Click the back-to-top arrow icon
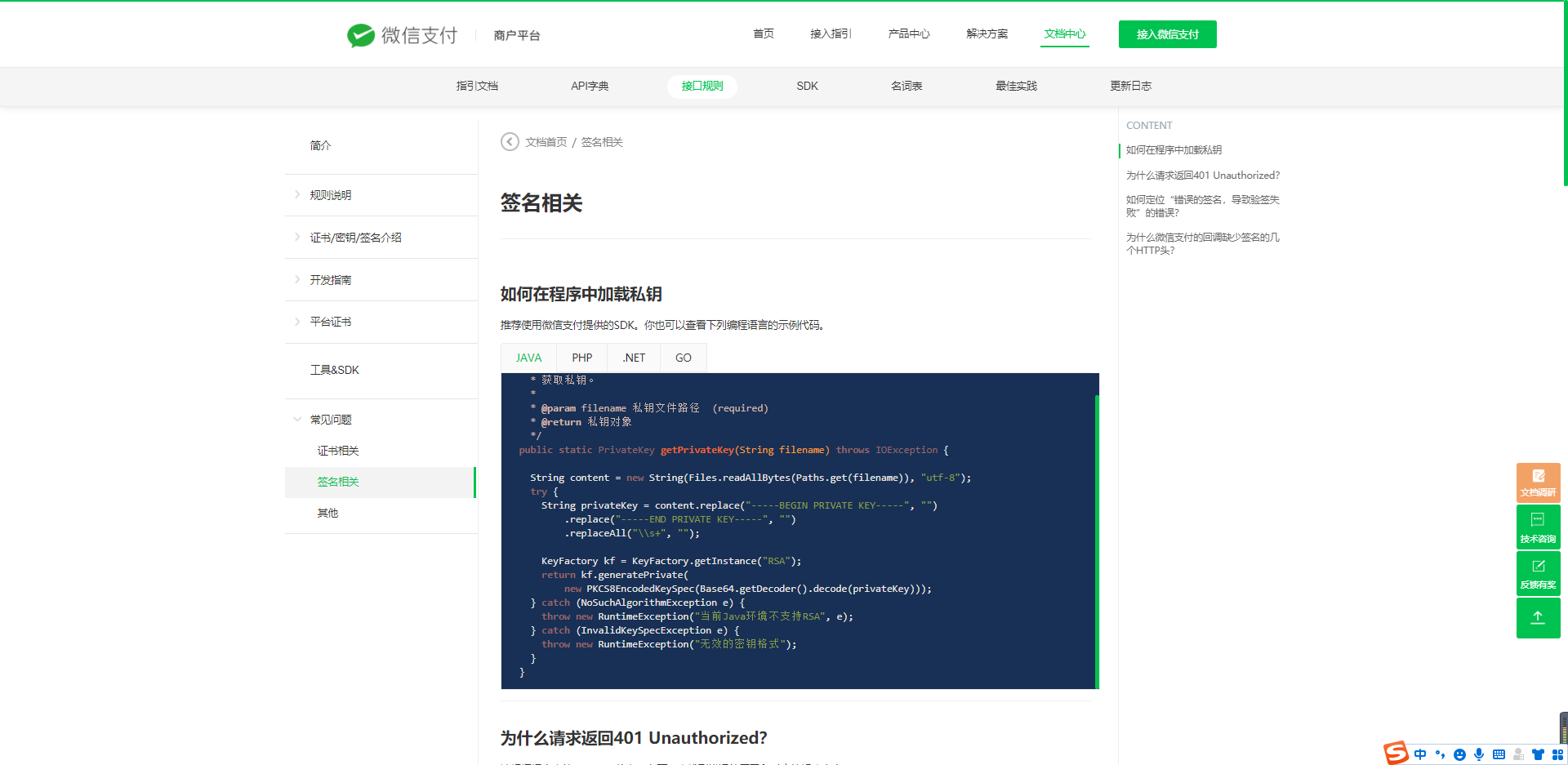This screenshot has width=1568, height=765. 1538,618
